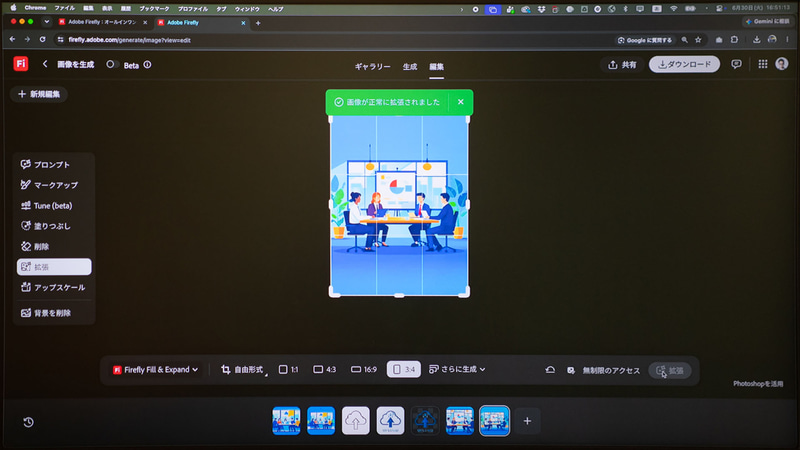Open the history clock icon
This screenshot has width=800, height=450.
[x=29, y=422]
